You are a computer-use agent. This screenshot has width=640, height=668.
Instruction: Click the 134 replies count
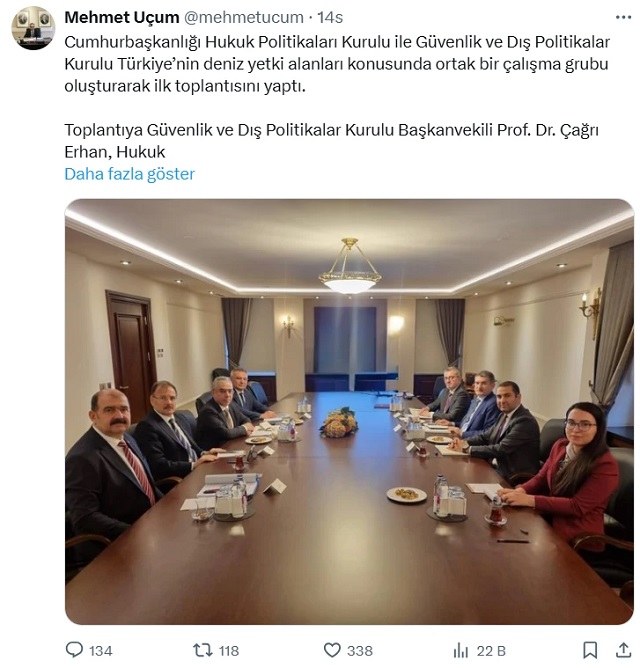101,651
